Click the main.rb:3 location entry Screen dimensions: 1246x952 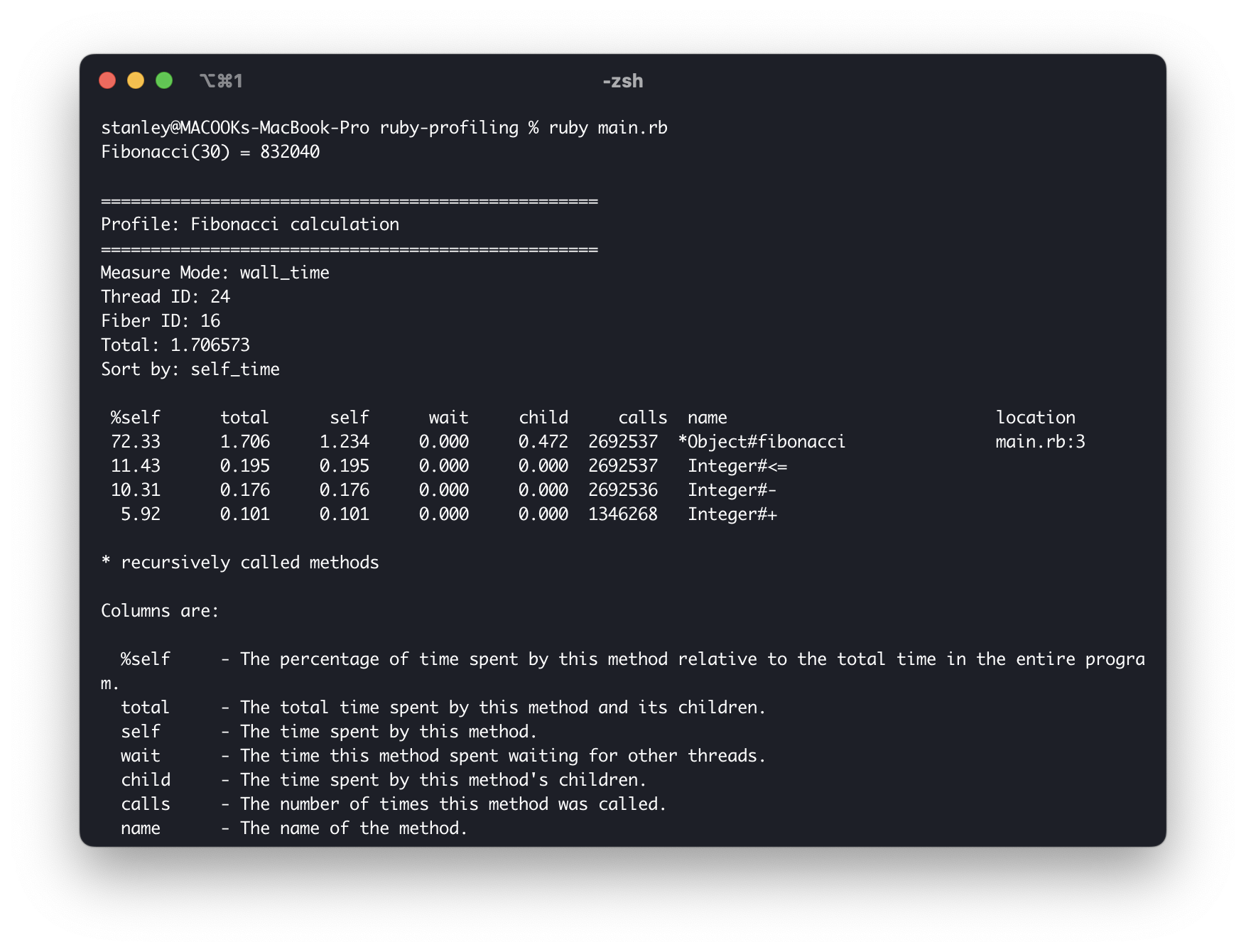(x=1041, y=442)
